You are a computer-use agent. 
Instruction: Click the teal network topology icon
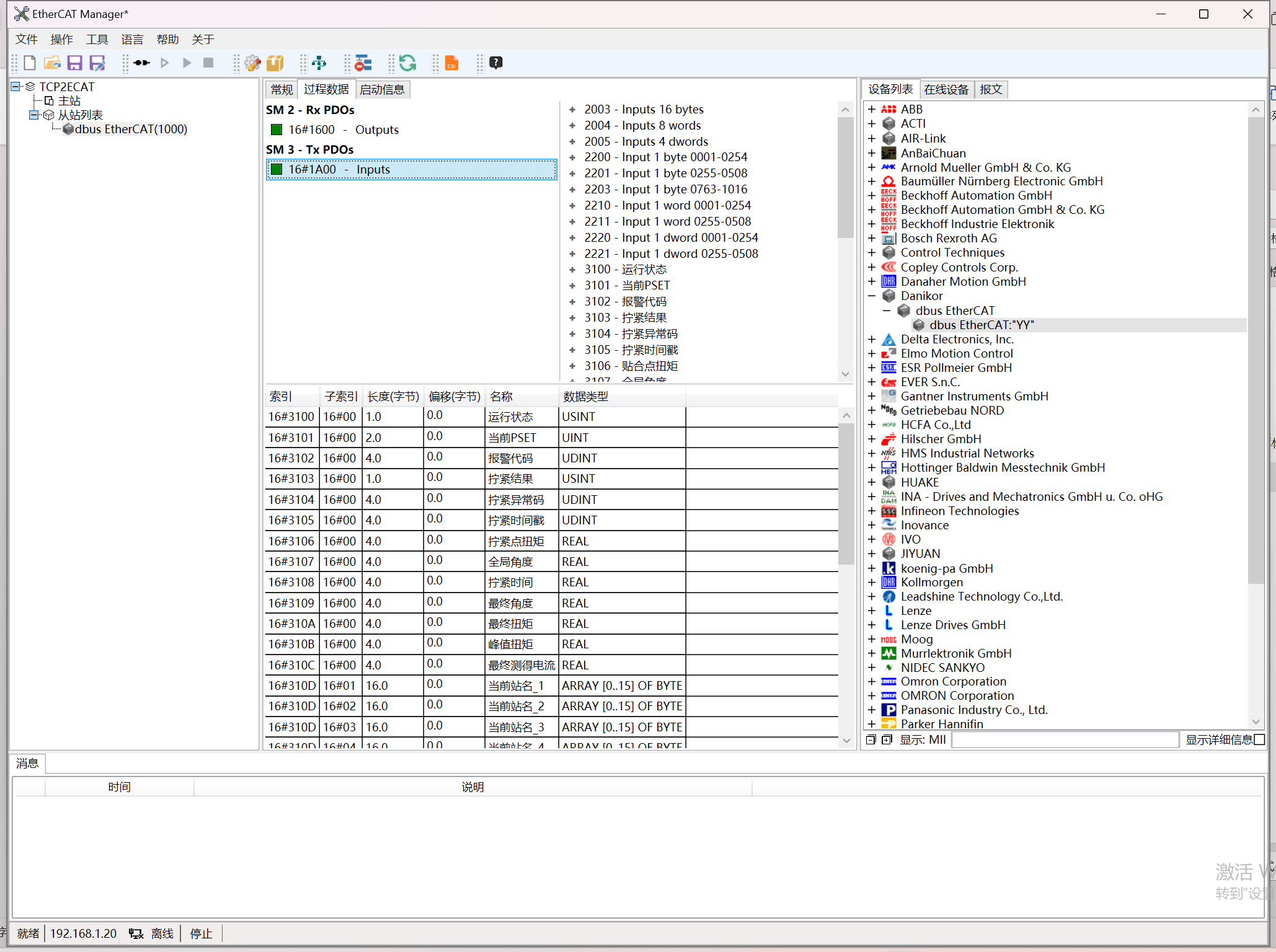319,63
